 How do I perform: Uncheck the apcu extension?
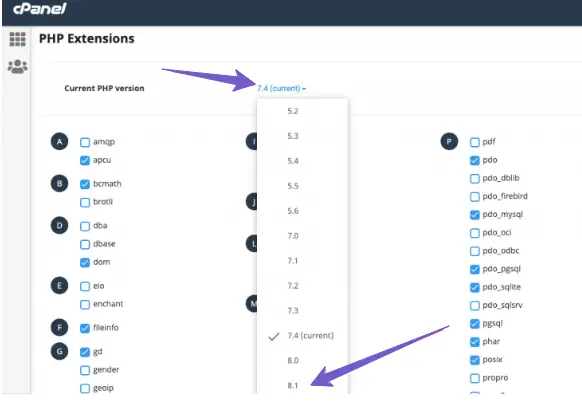pyautogui.click(x=85, y=160)
